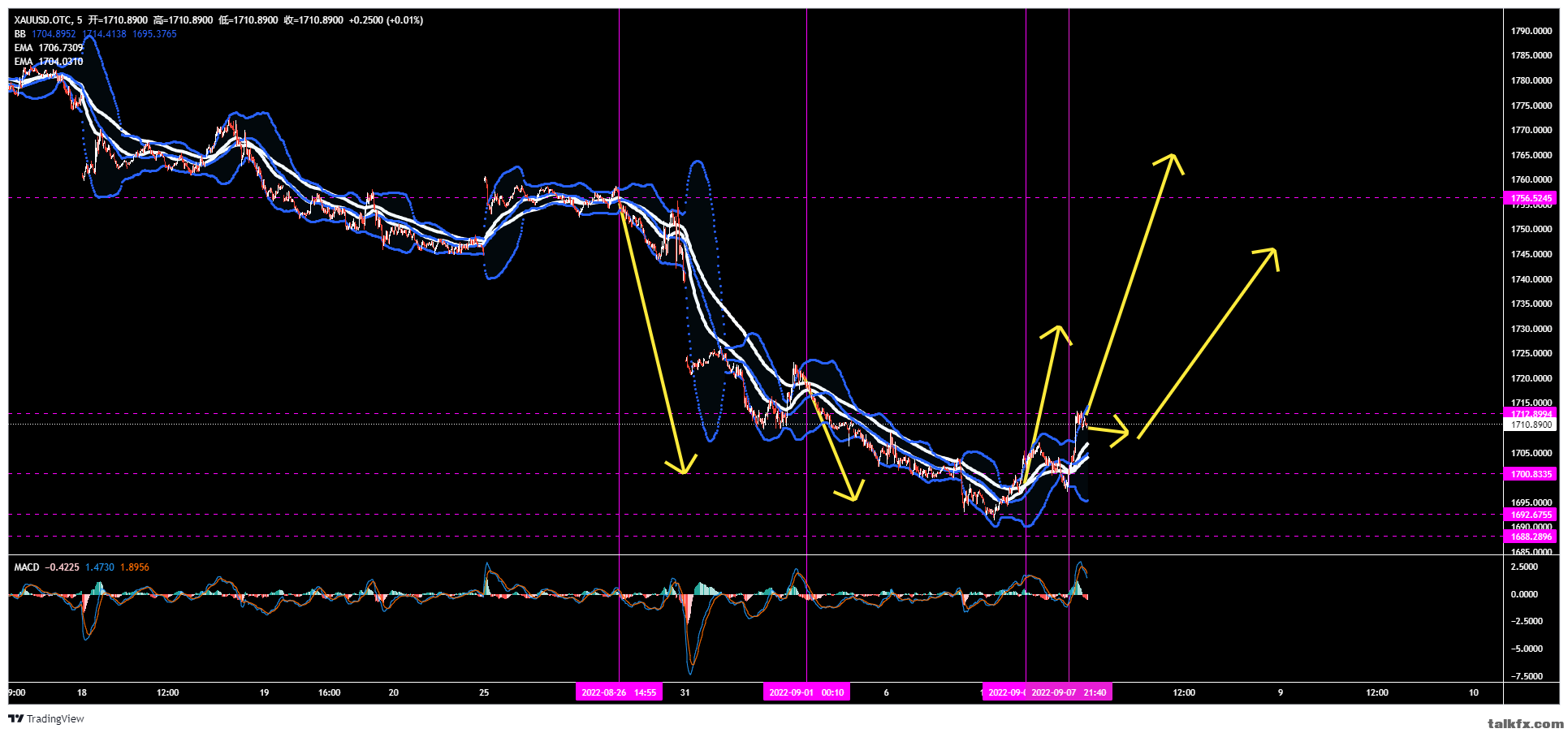Click date 31 on the time axis
Viewport: 1568px width, 733px height.
pyautogui.click(x=685, y=692)
